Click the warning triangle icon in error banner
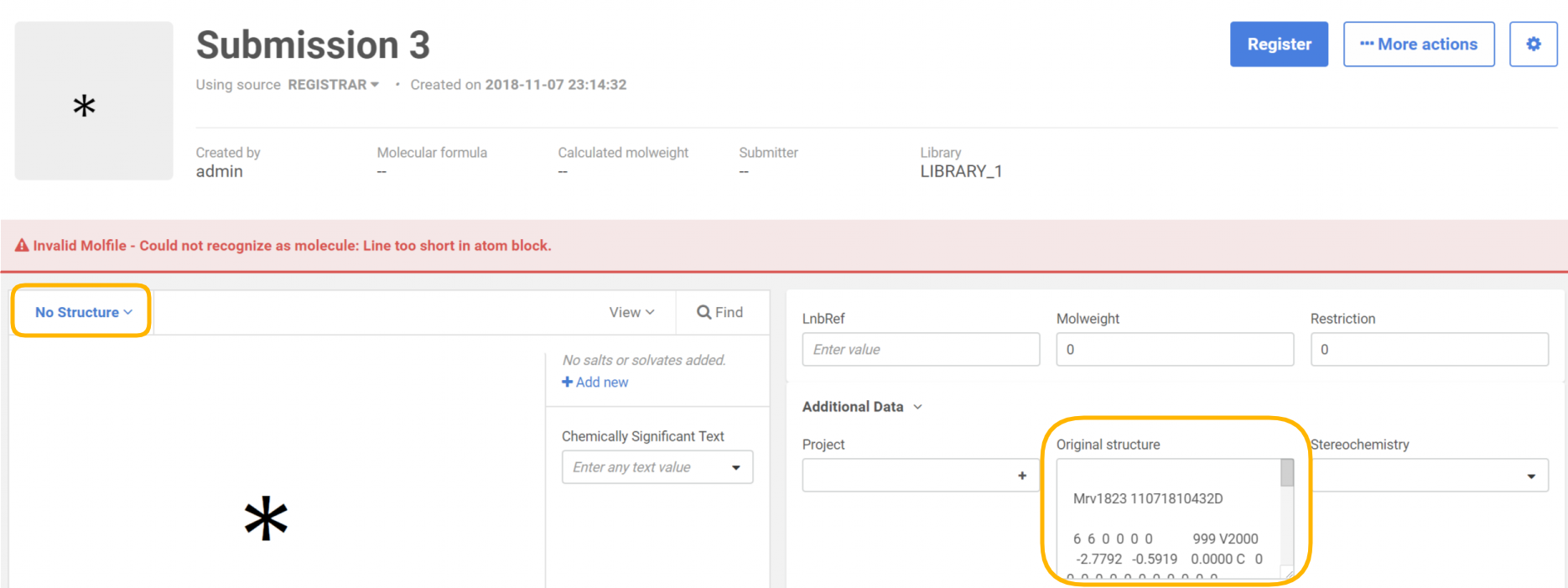This screenshot has width=1568, height=588. tap(22, 246)
